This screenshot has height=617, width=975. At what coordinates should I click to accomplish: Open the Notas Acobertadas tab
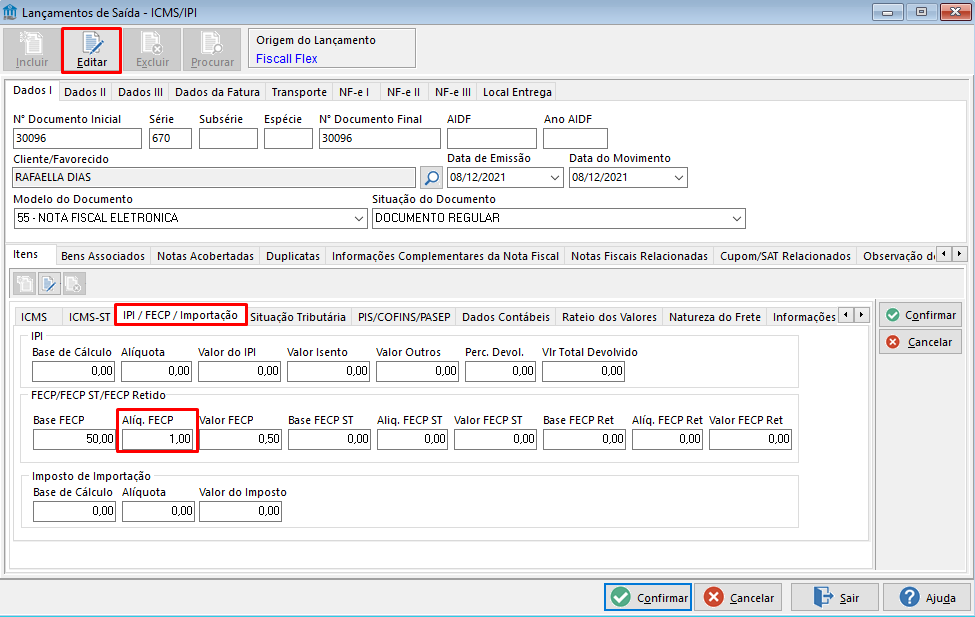click(205, 256)
